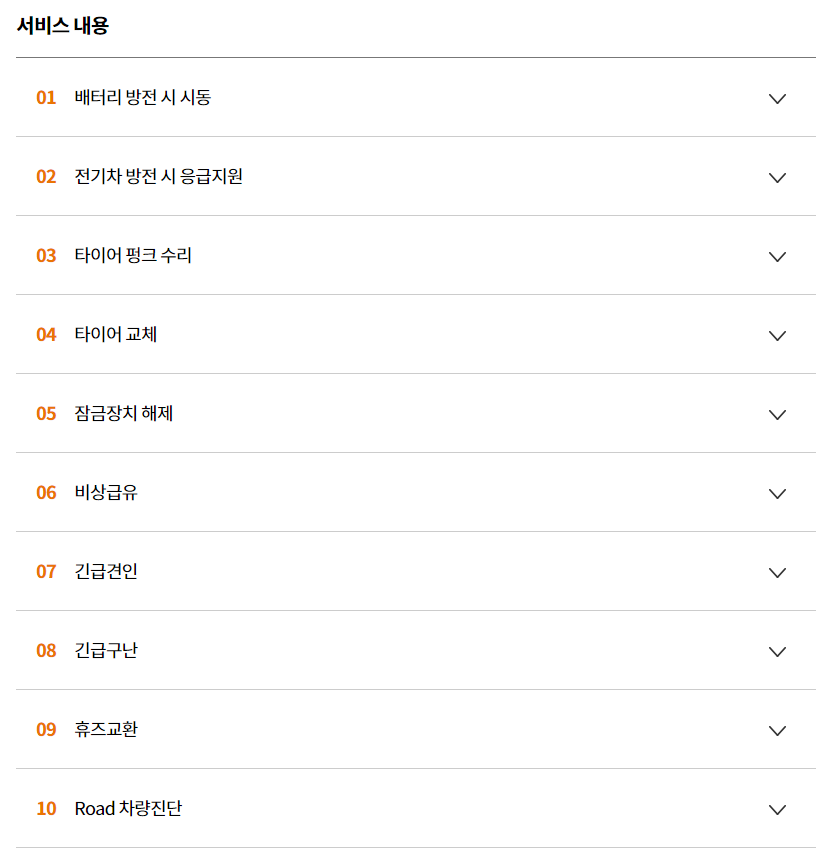Click the chevron on the Road 차량진단 row
This screenshot has width=831, height=861.
click(x=776, y=809)
